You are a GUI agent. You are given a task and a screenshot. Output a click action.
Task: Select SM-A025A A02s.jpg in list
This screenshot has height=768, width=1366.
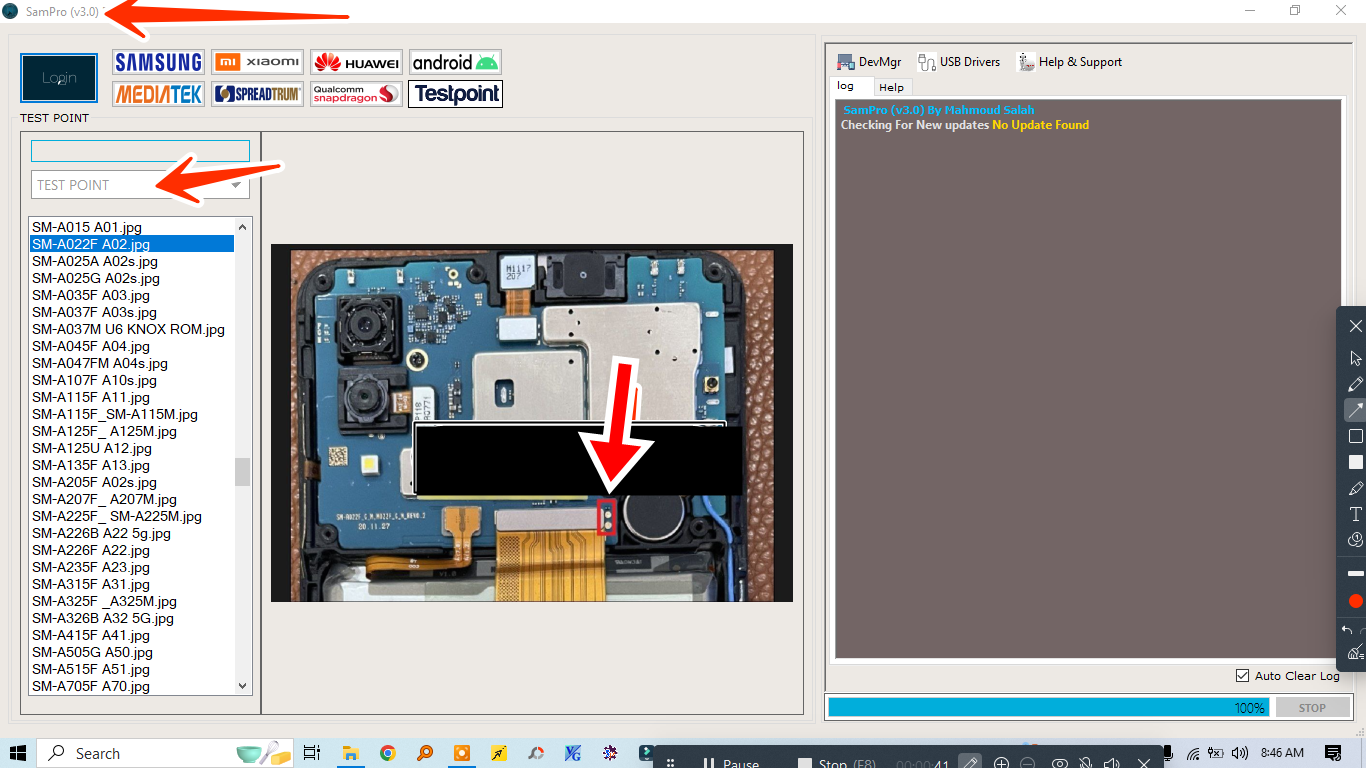[x=132, y=261]
